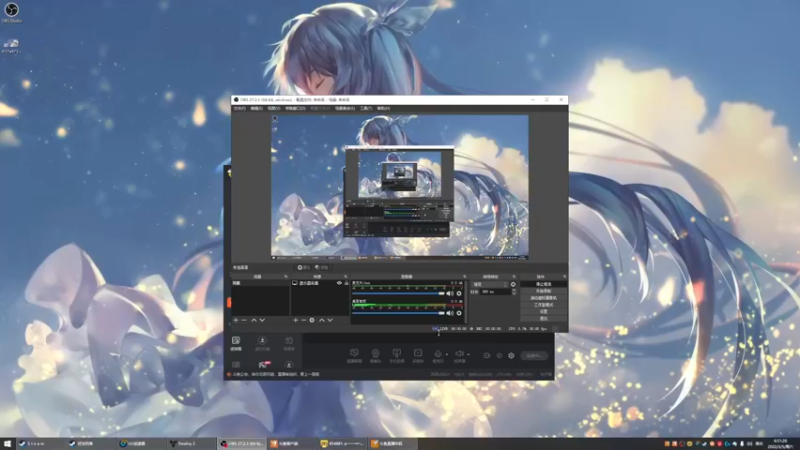Open the Docks menu in OBS

(x=295, y=108)
